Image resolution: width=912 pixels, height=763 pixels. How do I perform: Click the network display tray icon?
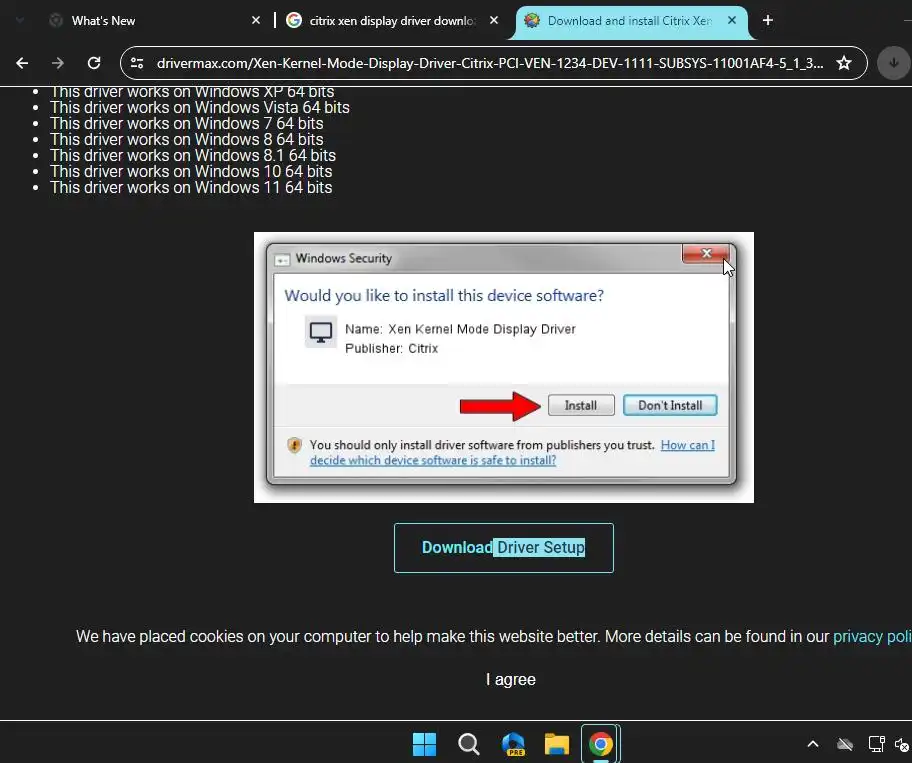876,744
